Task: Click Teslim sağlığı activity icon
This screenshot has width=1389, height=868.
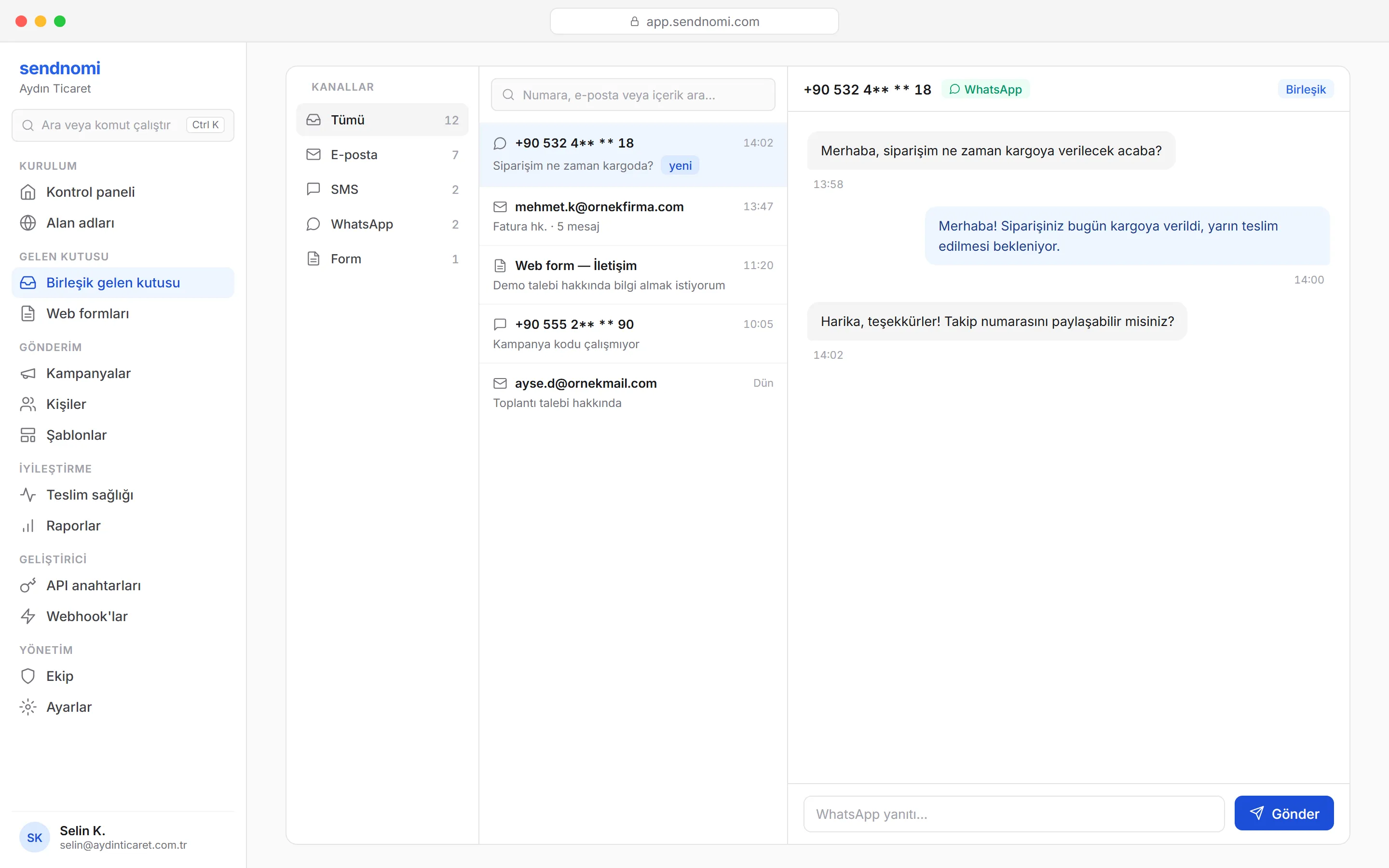Action: [x=27, y=495]
